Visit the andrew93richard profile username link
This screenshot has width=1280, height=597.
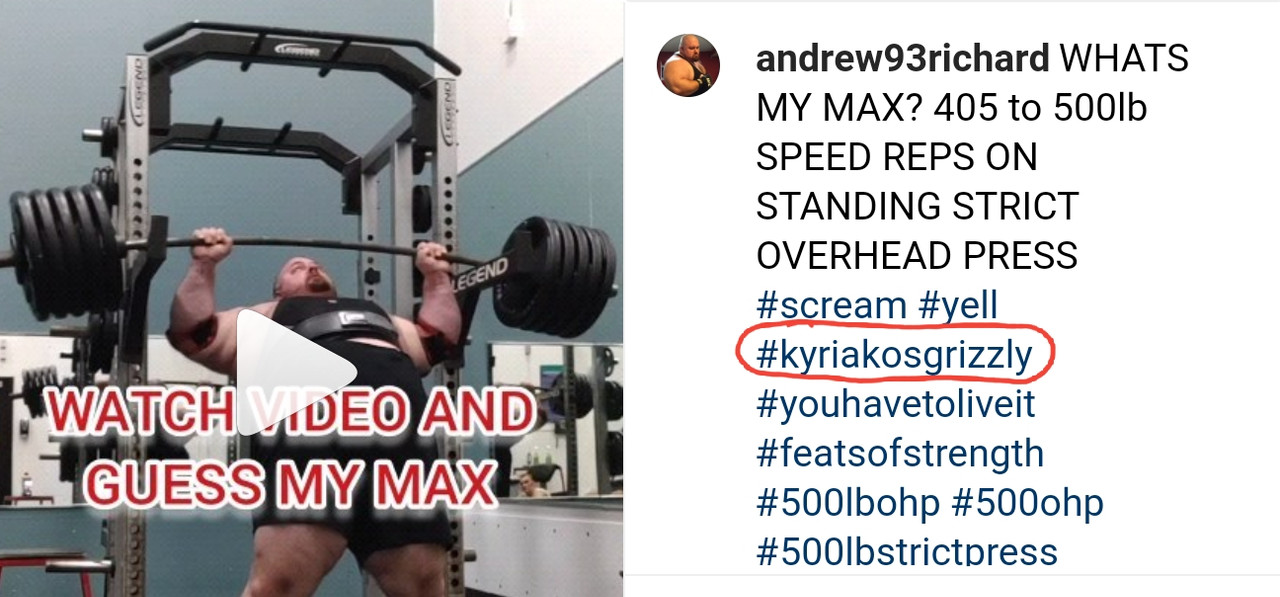pyautogui.click(x=902, y=59)
